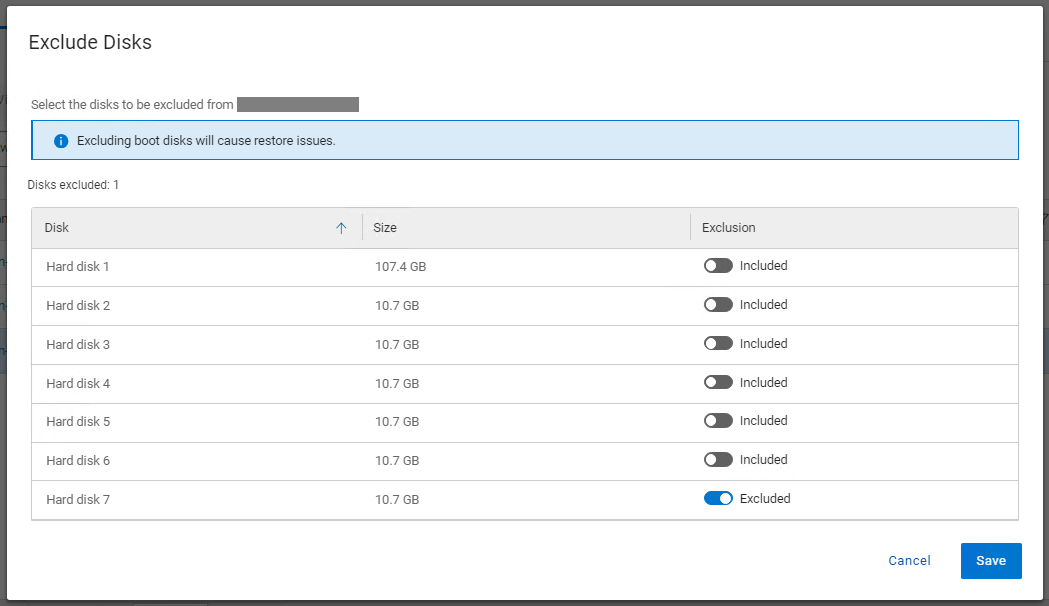Sort the table by the Disk column header
The height and width of the screenshot is (606, 1049).
pyautogui.click(x=56, y=227)
